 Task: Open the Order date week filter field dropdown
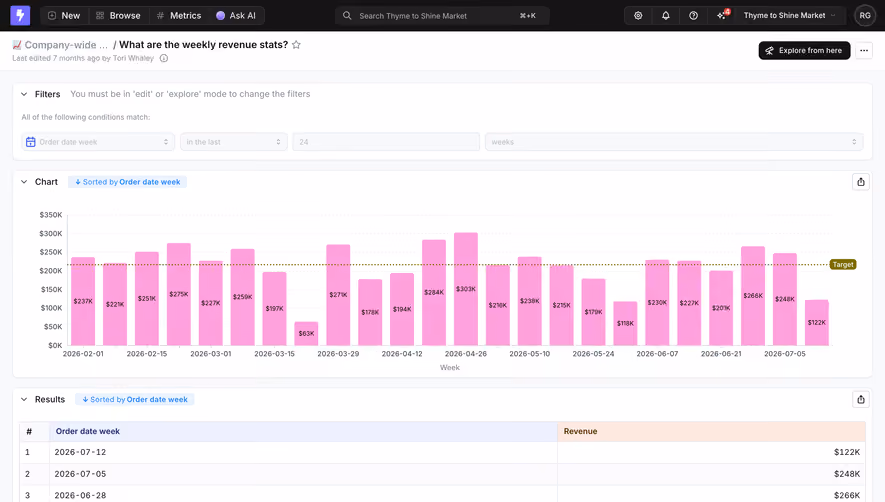pyautogui.click(x=98, y=142)
